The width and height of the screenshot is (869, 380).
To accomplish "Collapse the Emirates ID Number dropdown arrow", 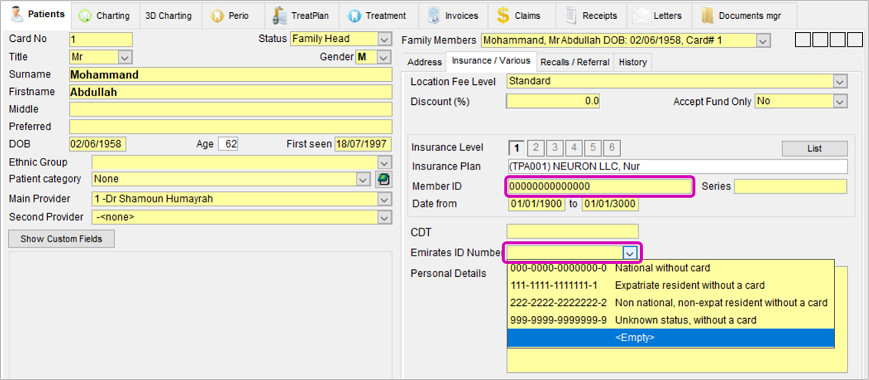I will (x=629, y=253).
